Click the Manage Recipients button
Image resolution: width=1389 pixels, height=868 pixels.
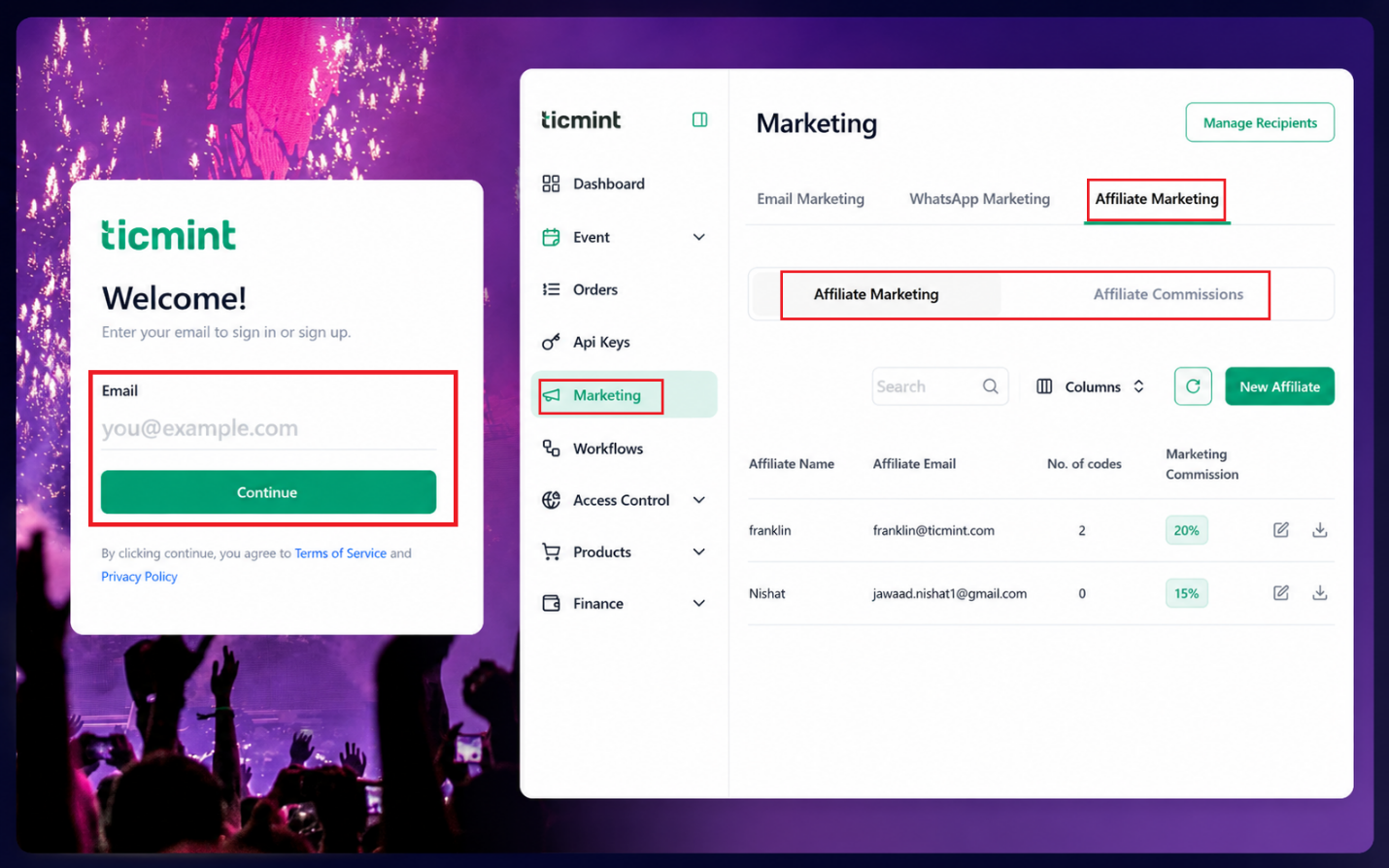pyautogui.click(x=1260, y=122)
